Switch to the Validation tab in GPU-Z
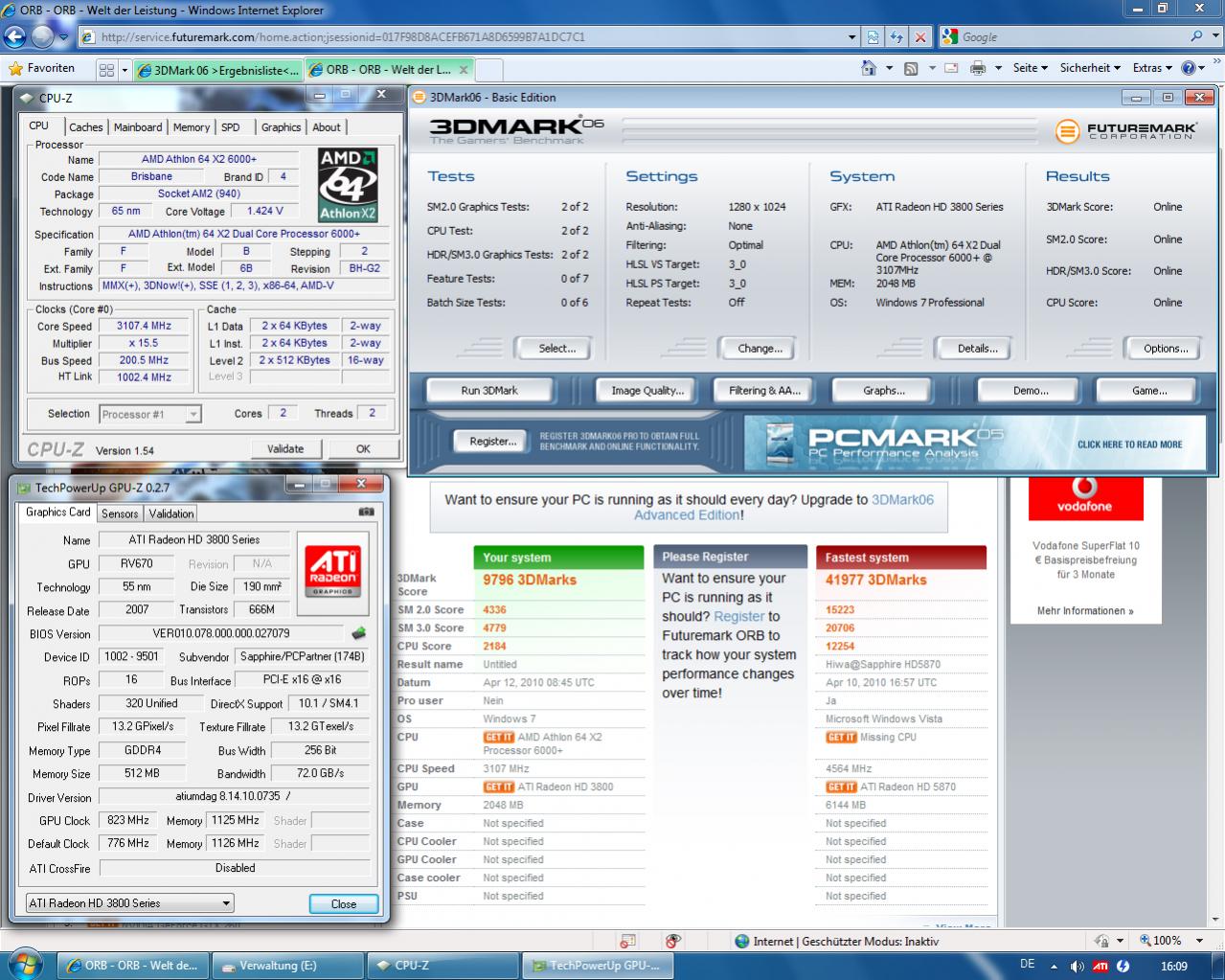The width and height of the screenshot is (1225, 980). pos(171,513)
